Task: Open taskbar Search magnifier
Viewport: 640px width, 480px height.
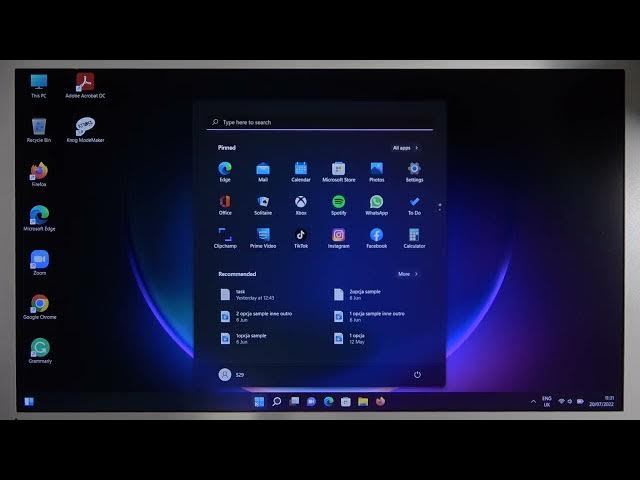Action: coord(277,402)
